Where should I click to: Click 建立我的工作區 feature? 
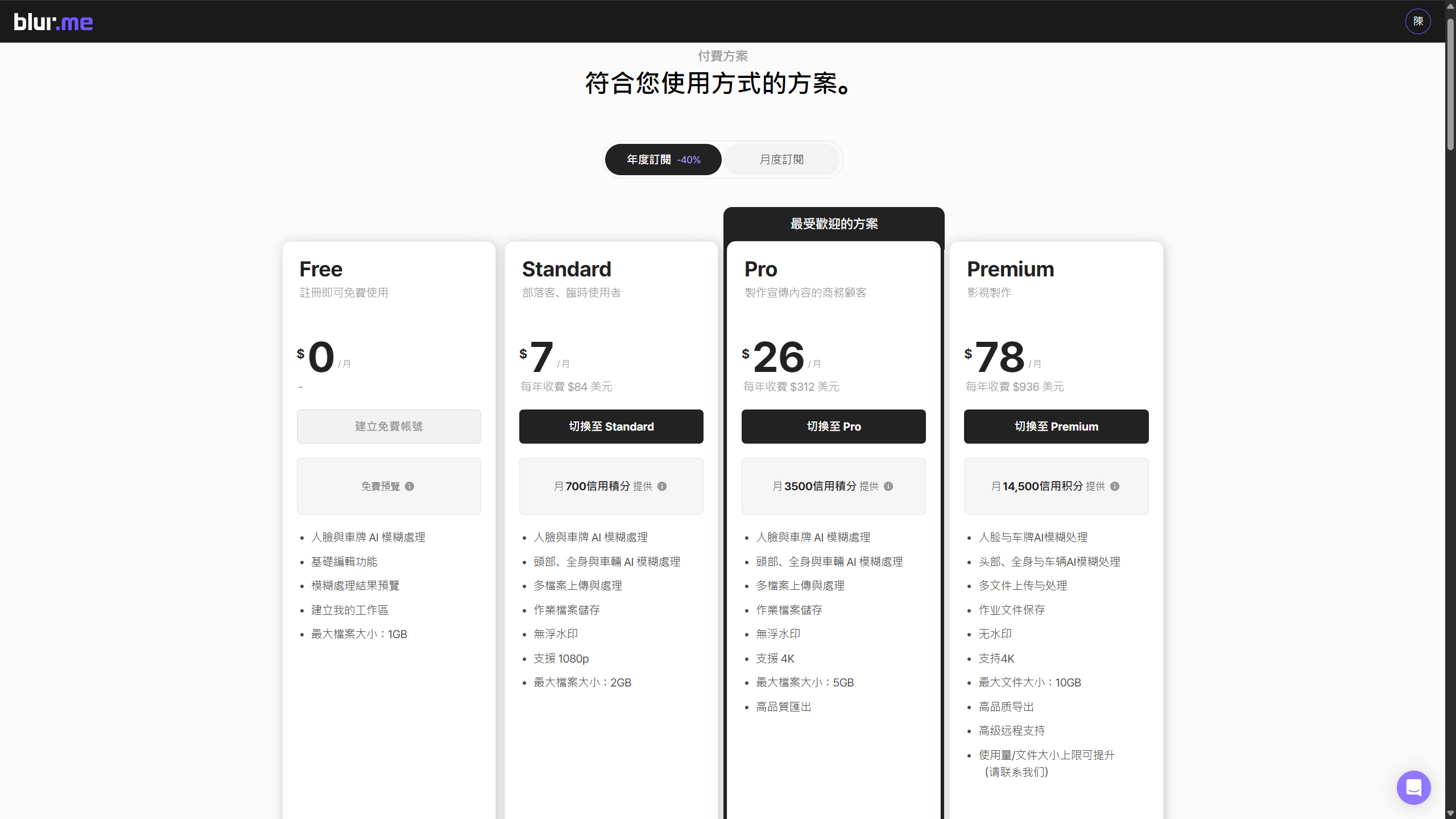pyautogui.click(x=350, y=610)
